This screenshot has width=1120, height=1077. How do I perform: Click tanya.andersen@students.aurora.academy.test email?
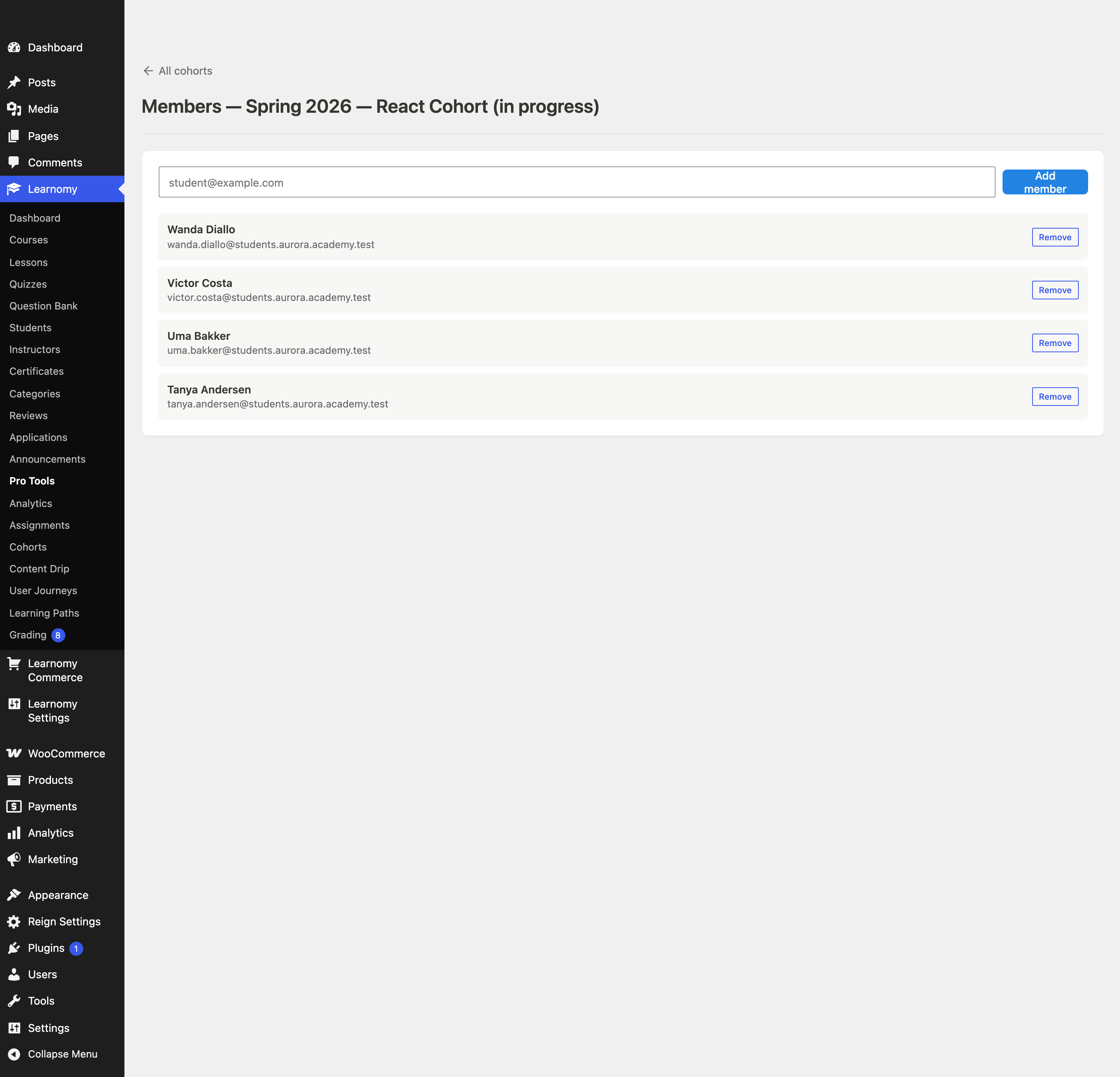278,404
